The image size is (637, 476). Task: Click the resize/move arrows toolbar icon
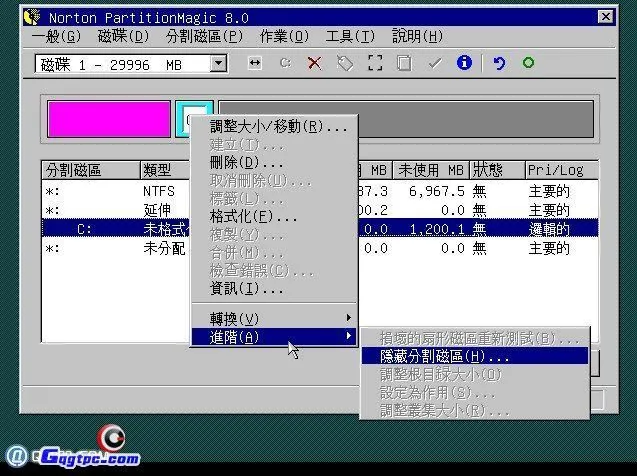tap(255, 63)
